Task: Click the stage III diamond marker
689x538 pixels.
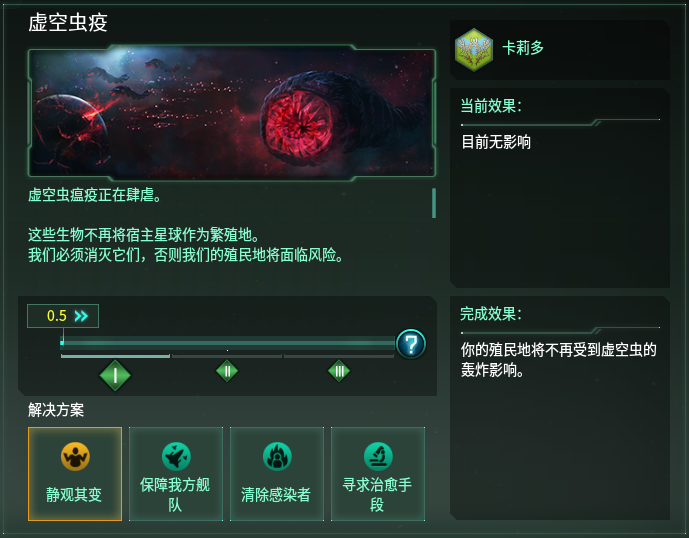Action: (x=339, y=371)
